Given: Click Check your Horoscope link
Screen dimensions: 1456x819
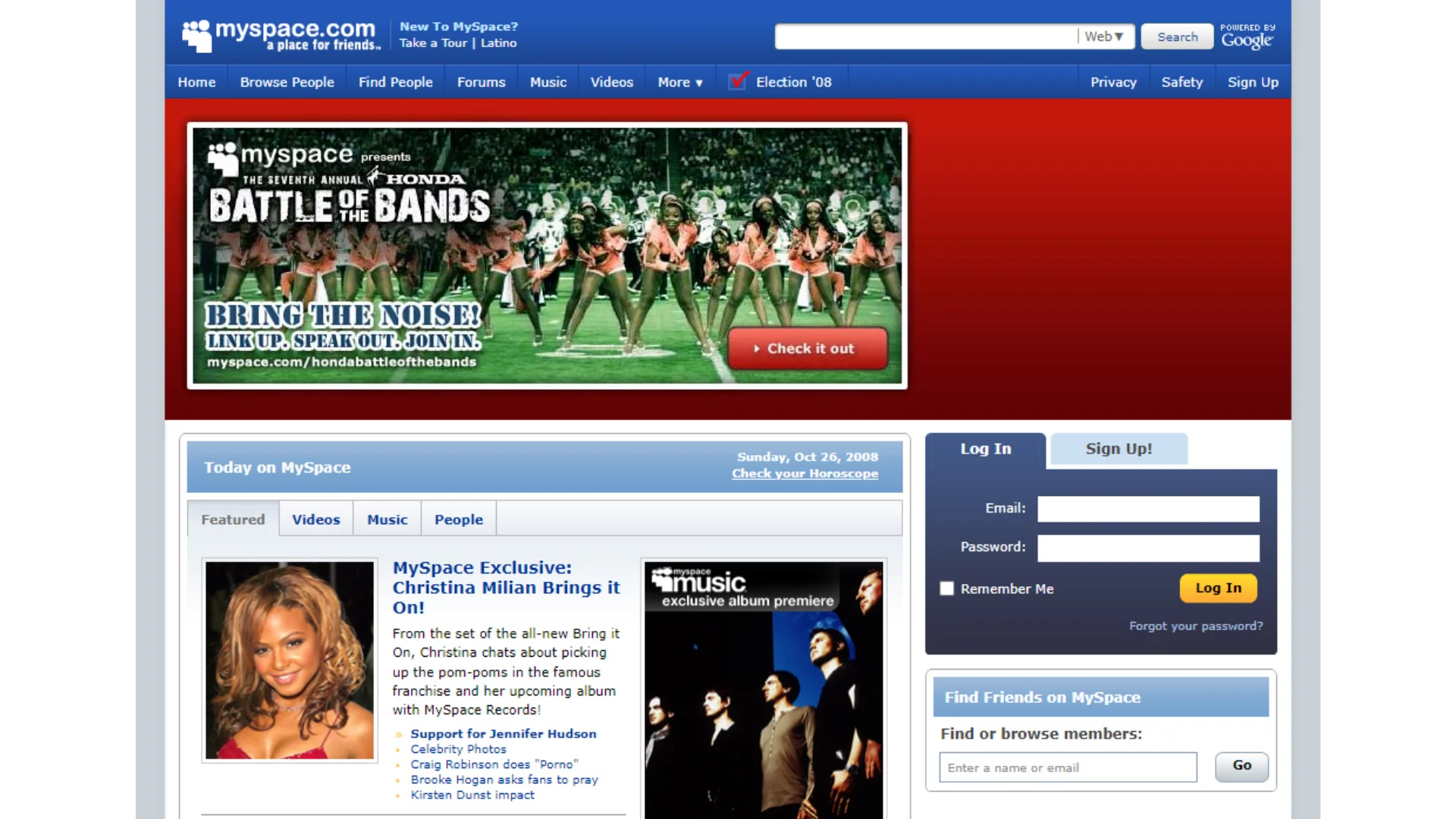Looking at the screenshot, I should tap(805, 473).
